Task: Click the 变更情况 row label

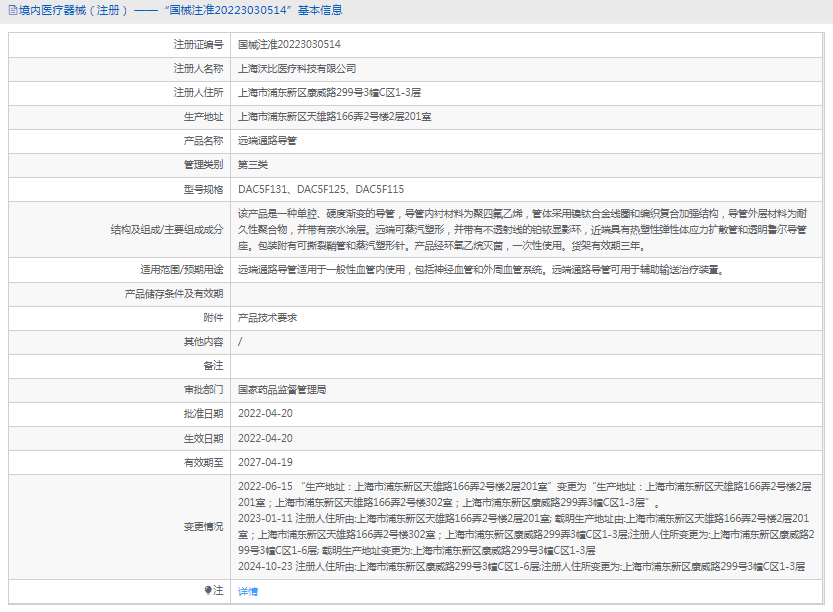Action: click(x=203, y=526)
